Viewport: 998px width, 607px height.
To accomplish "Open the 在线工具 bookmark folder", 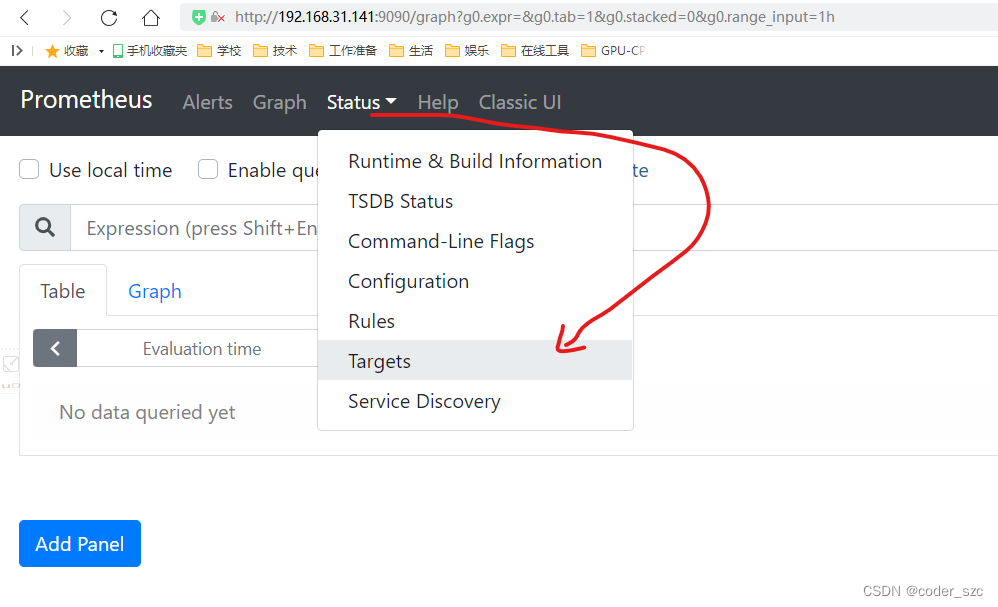I will 535,51.
